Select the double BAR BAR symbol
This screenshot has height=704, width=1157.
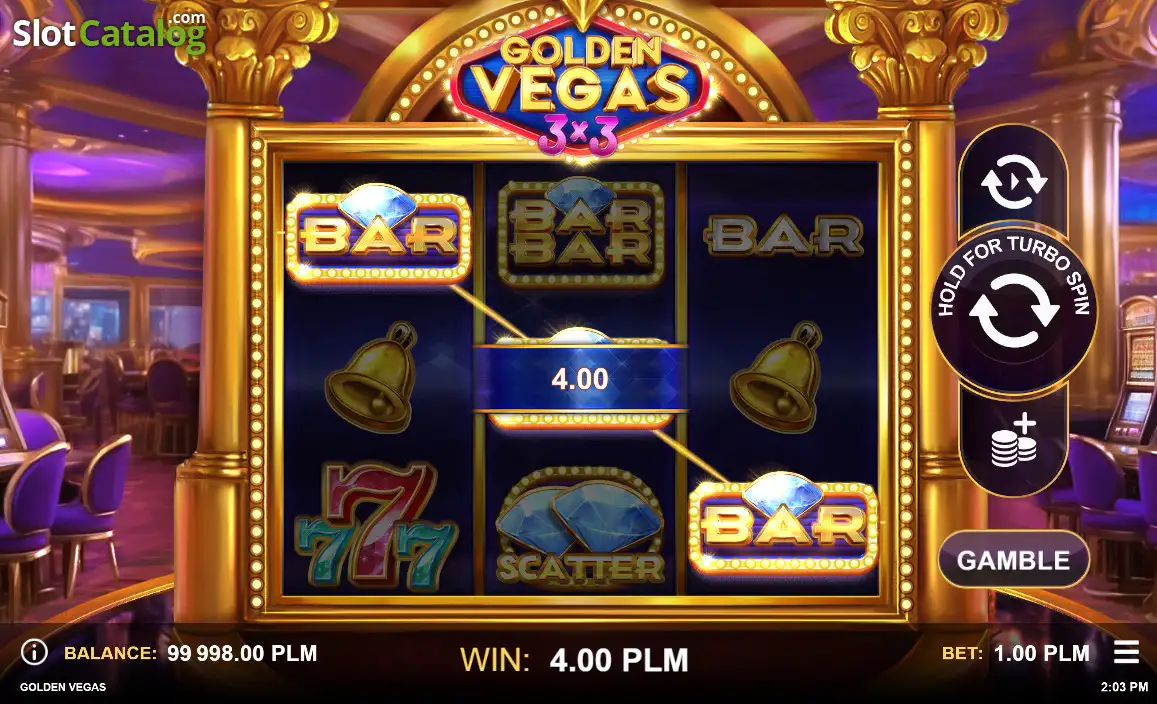pos(581,232)
